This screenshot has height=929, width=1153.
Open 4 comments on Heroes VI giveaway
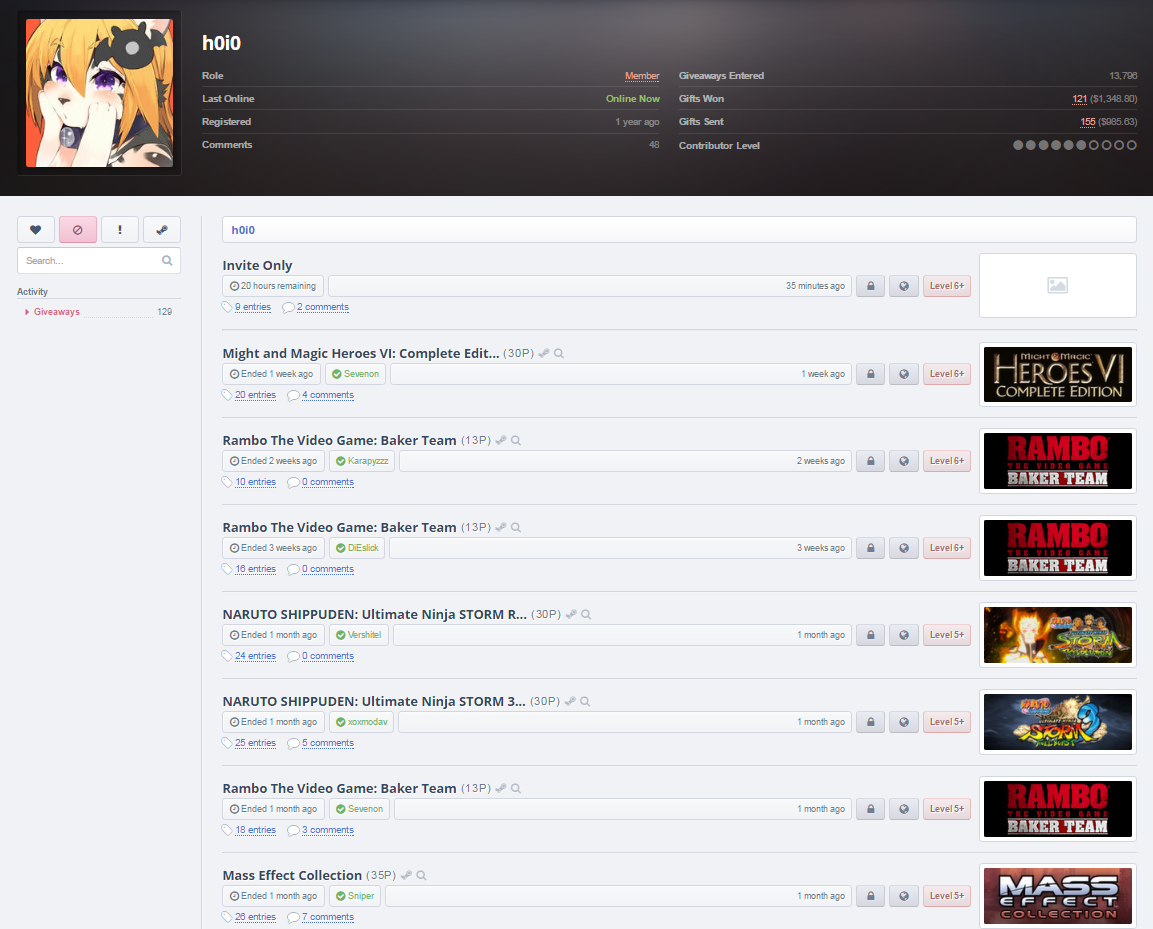click(x=328, y=395)
